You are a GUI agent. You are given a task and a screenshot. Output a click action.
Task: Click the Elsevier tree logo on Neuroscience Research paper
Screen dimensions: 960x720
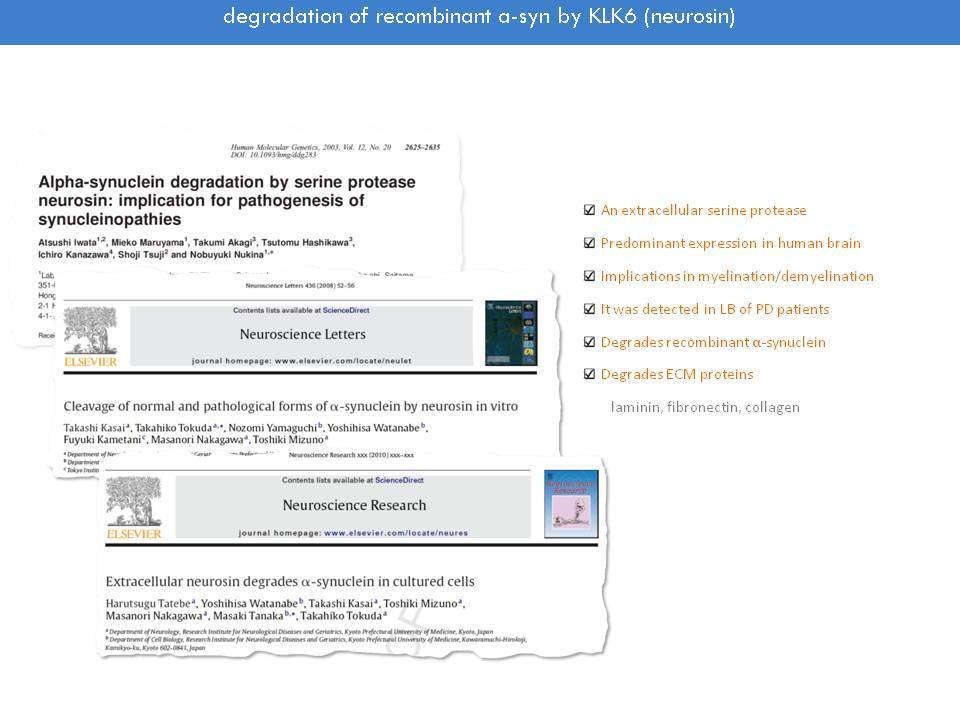click(133, 501)
